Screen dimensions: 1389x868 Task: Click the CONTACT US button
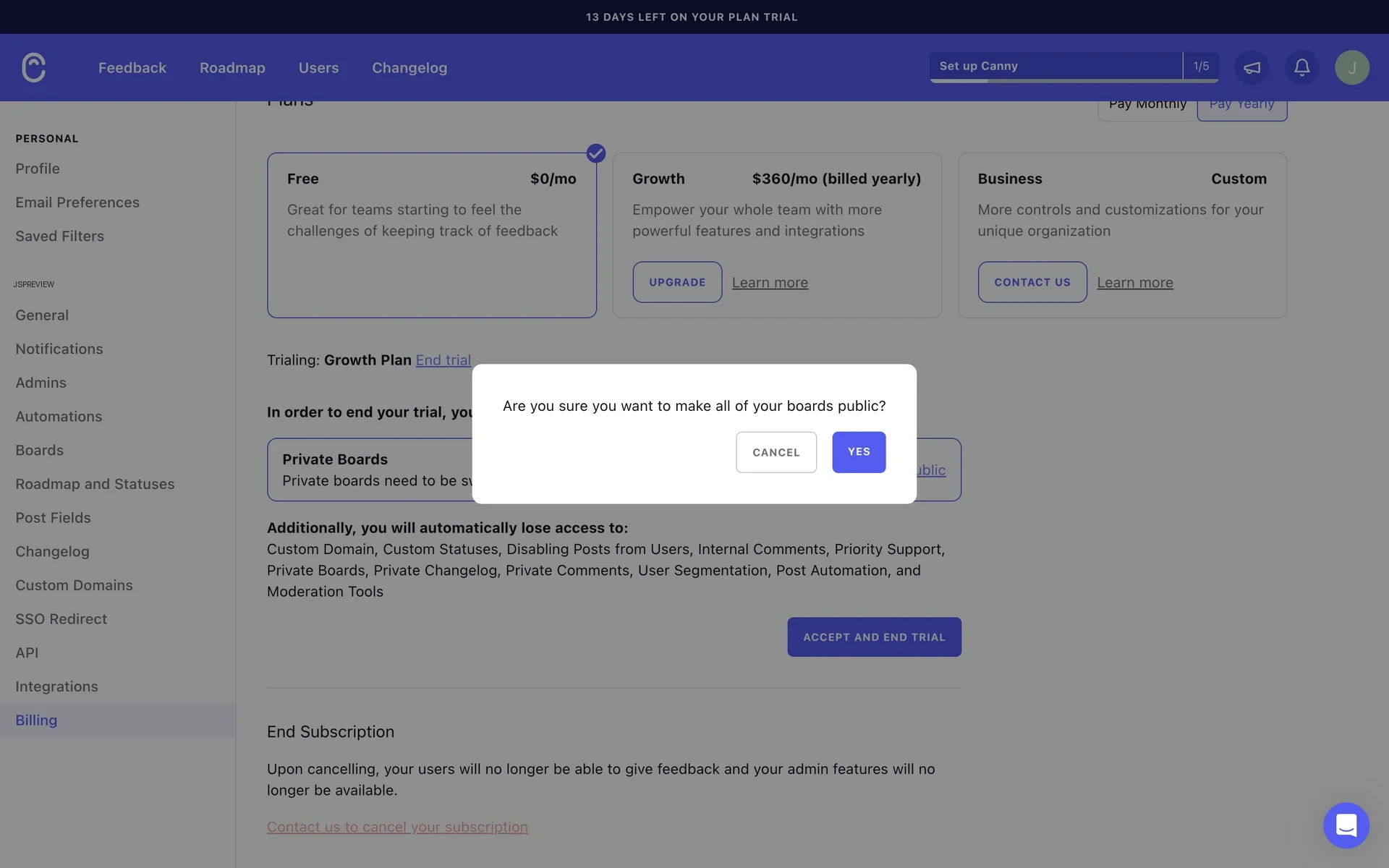tap(1032, 282)
